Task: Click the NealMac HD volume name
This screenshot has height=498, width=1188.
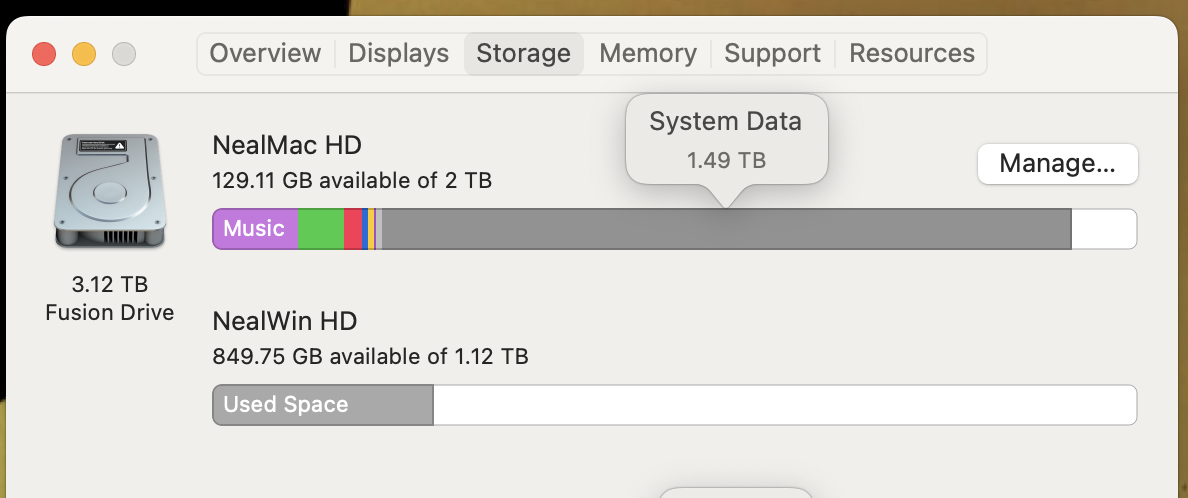Action: (x=287, y=146)
